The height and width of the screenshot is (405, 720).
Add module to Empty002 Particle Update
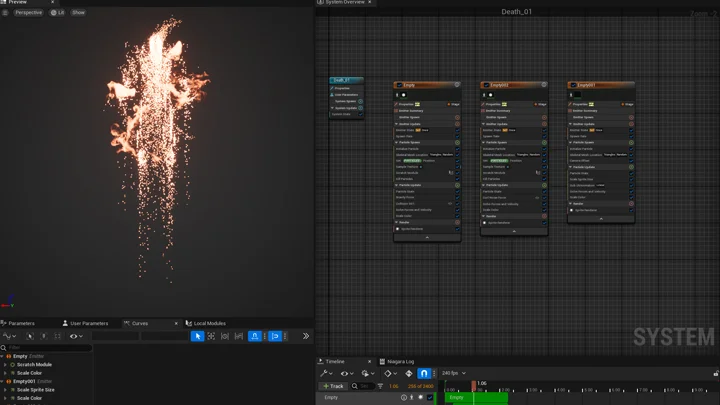tap(544, 185)
